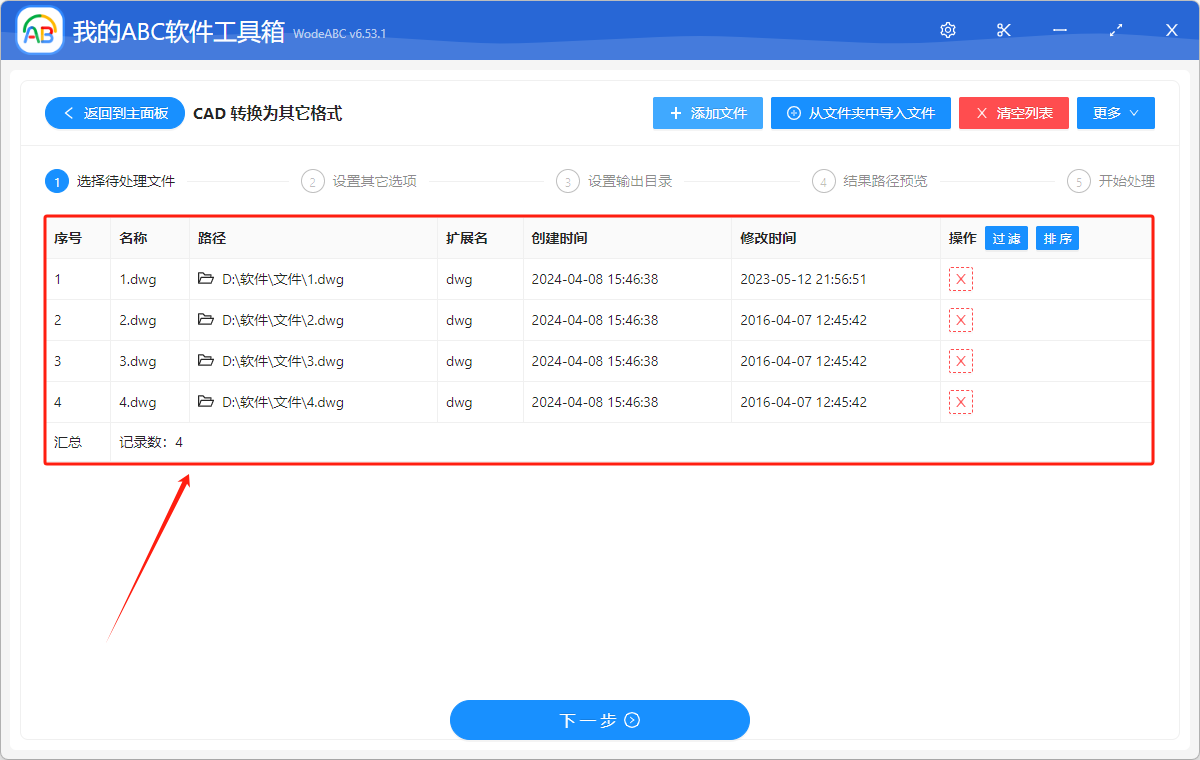This screenshot has height=760, width=1200.
Task: Remove 3.dwg from the file list
Action: 961,361
